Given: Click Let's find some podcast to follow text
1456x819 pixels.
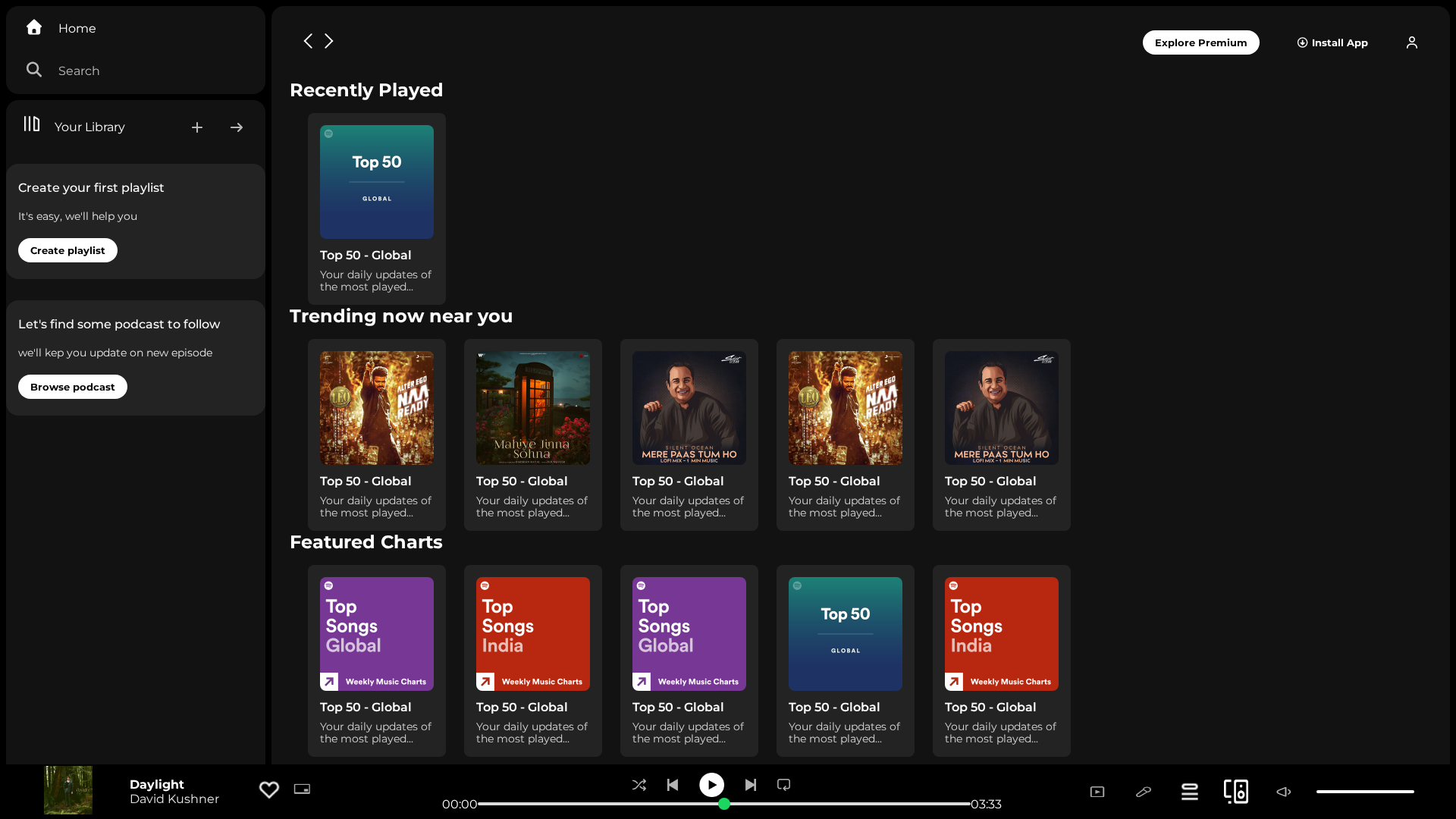Looking at the screenshot, I should click(x=119, y=324).
